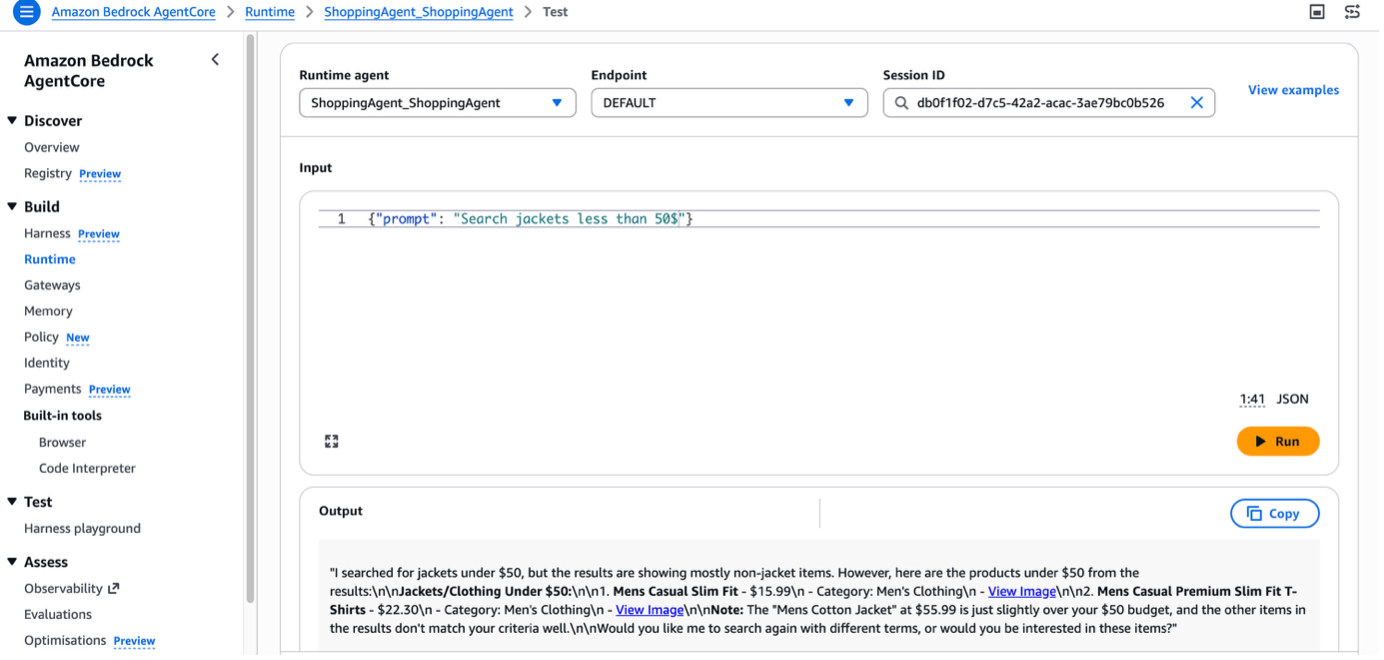
Task: Open Optimisations page
Action: pyautogui.click(x=65, y=640)
